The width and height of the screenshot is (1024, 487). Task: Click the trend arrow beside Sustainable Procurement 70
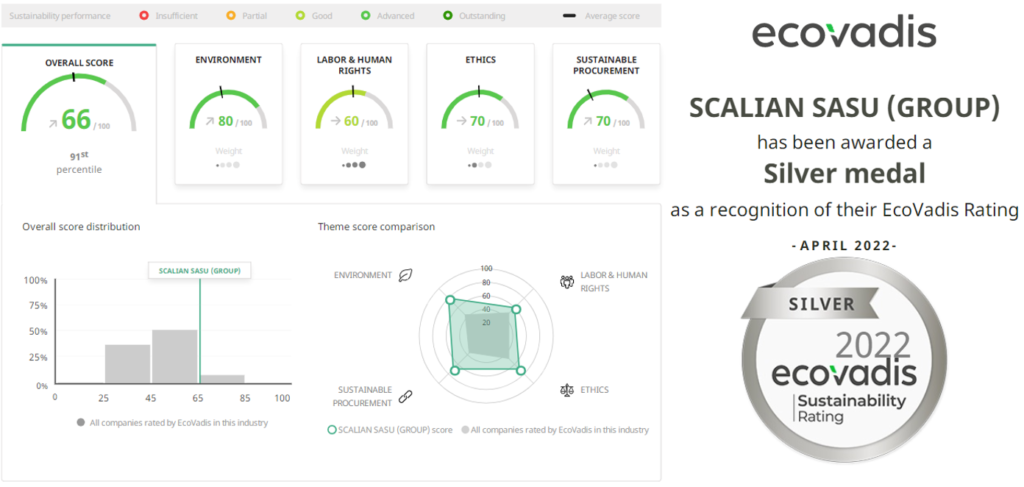tap(587, 121)
